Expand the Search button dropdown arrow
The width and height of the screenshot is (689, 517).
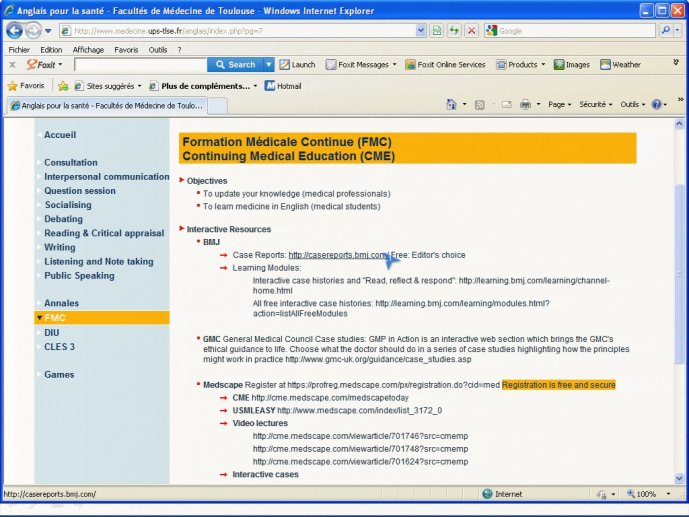(269, 65)
